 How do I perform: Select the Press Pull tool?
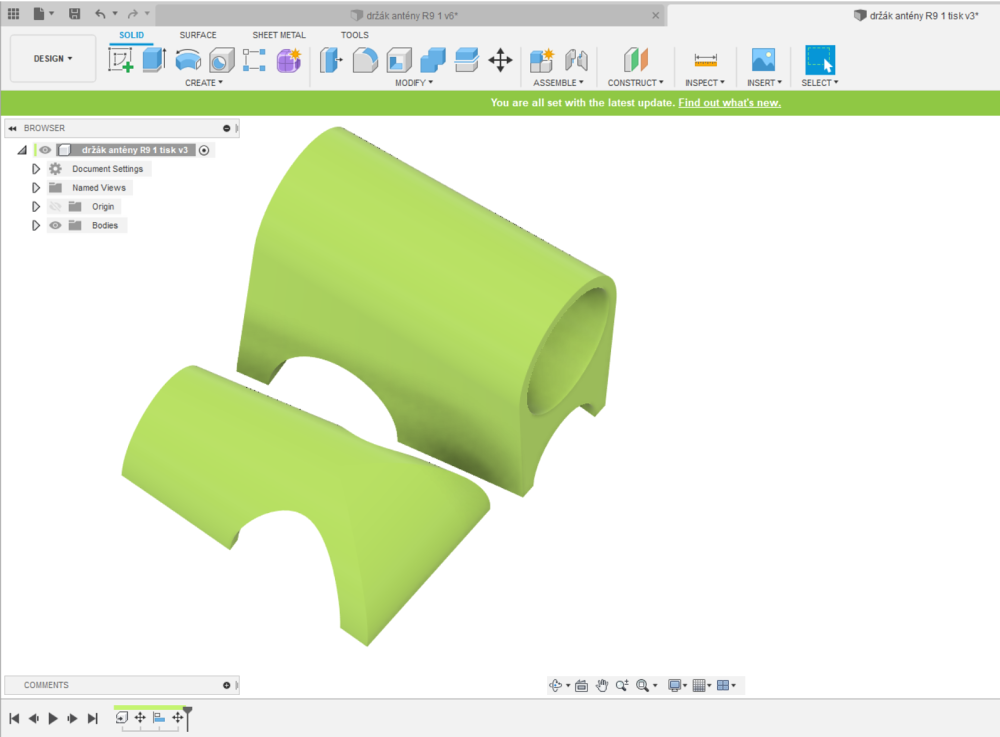click(x=331, y=60)
